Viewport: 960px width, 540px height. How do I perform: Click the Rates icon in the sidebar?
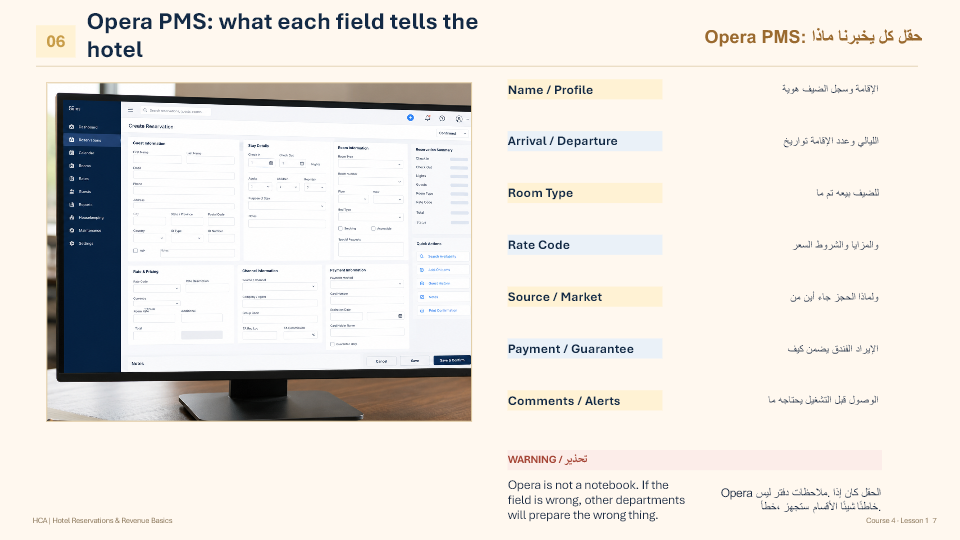[x=72, y=178]
